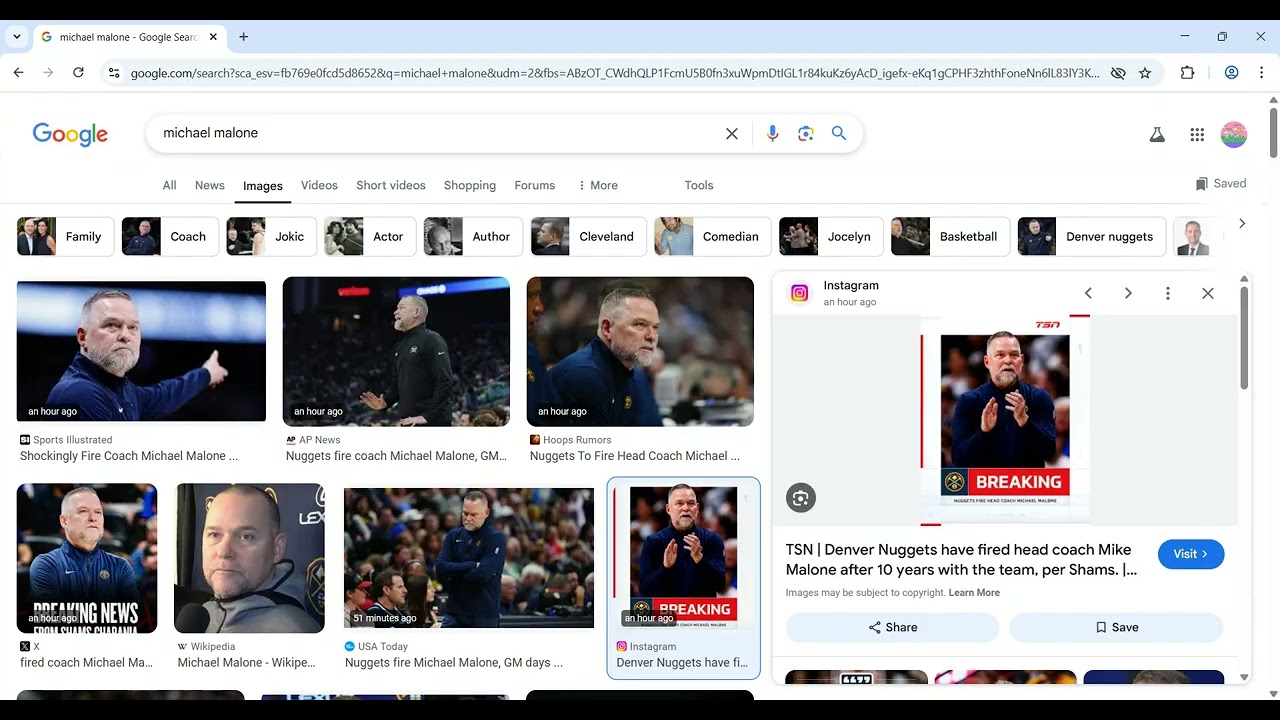This screenshot has height=720, width=1280.
Task: Show previous image in preview panel
Action: (x=1088, y=293)
